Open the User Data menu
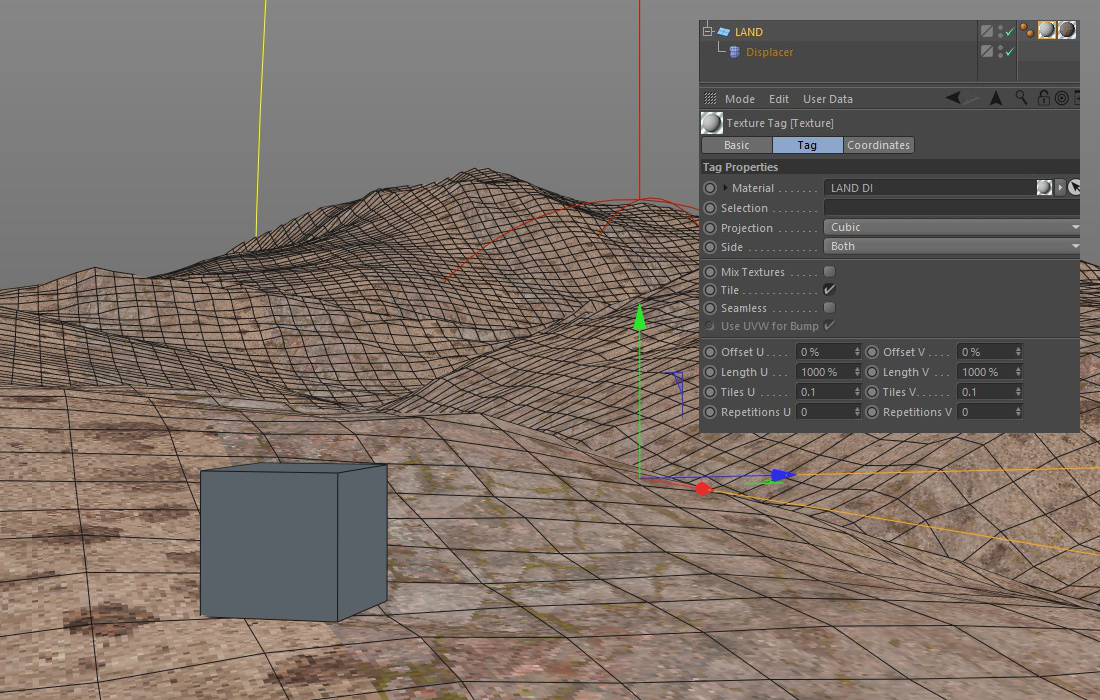Screen dimensions: 1100x700 pos(827,99)
